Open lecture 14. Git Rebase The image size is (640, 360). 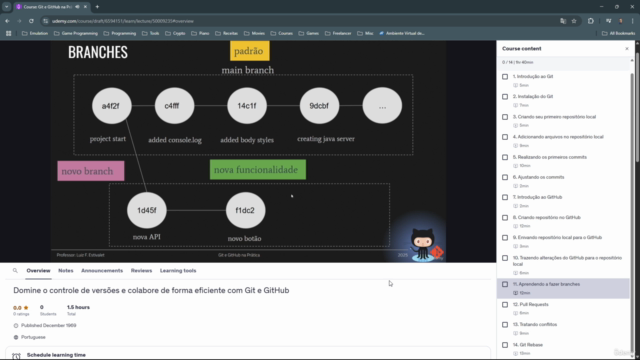point(563,349)
